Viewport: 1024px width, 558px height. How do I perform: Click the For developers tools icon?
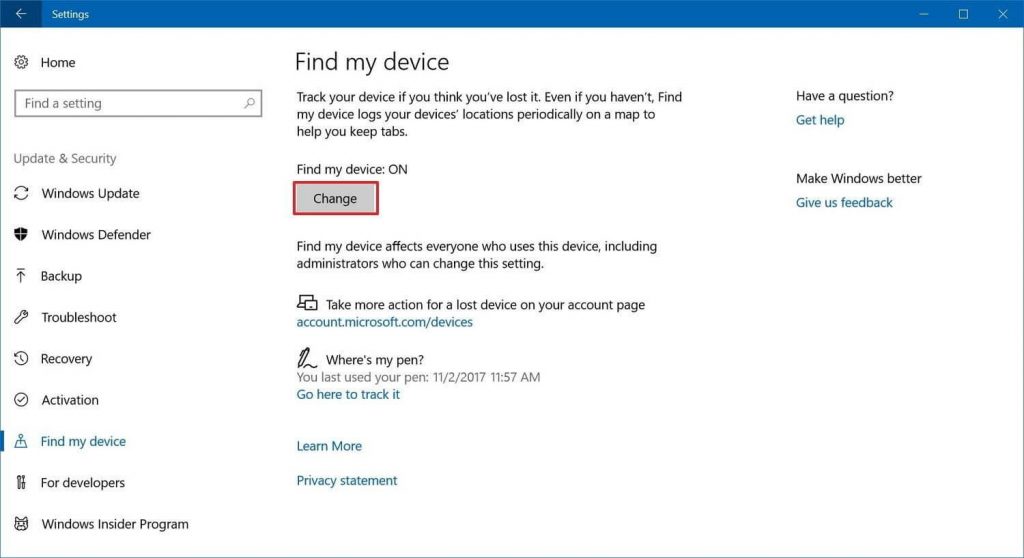click(21, 482)
